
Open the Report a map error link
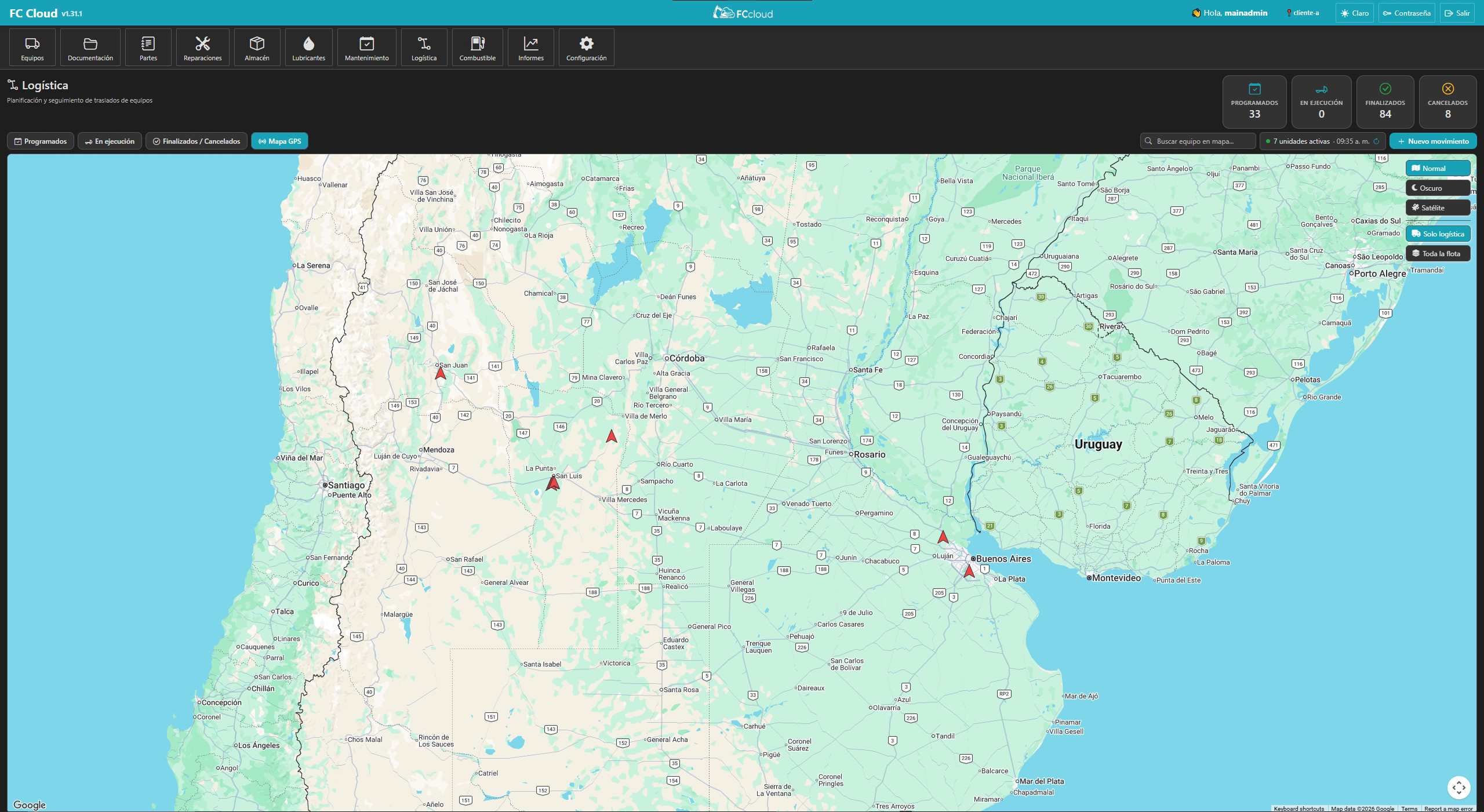[1448, 809]
